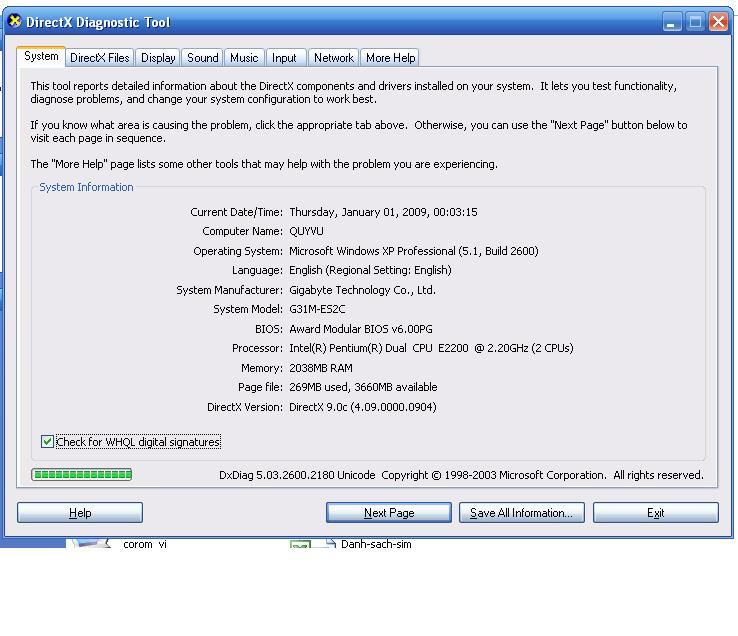Viewport: 738px width, 636px height.
Task: Open the More Help tab
Action: [x=390, y=58]
